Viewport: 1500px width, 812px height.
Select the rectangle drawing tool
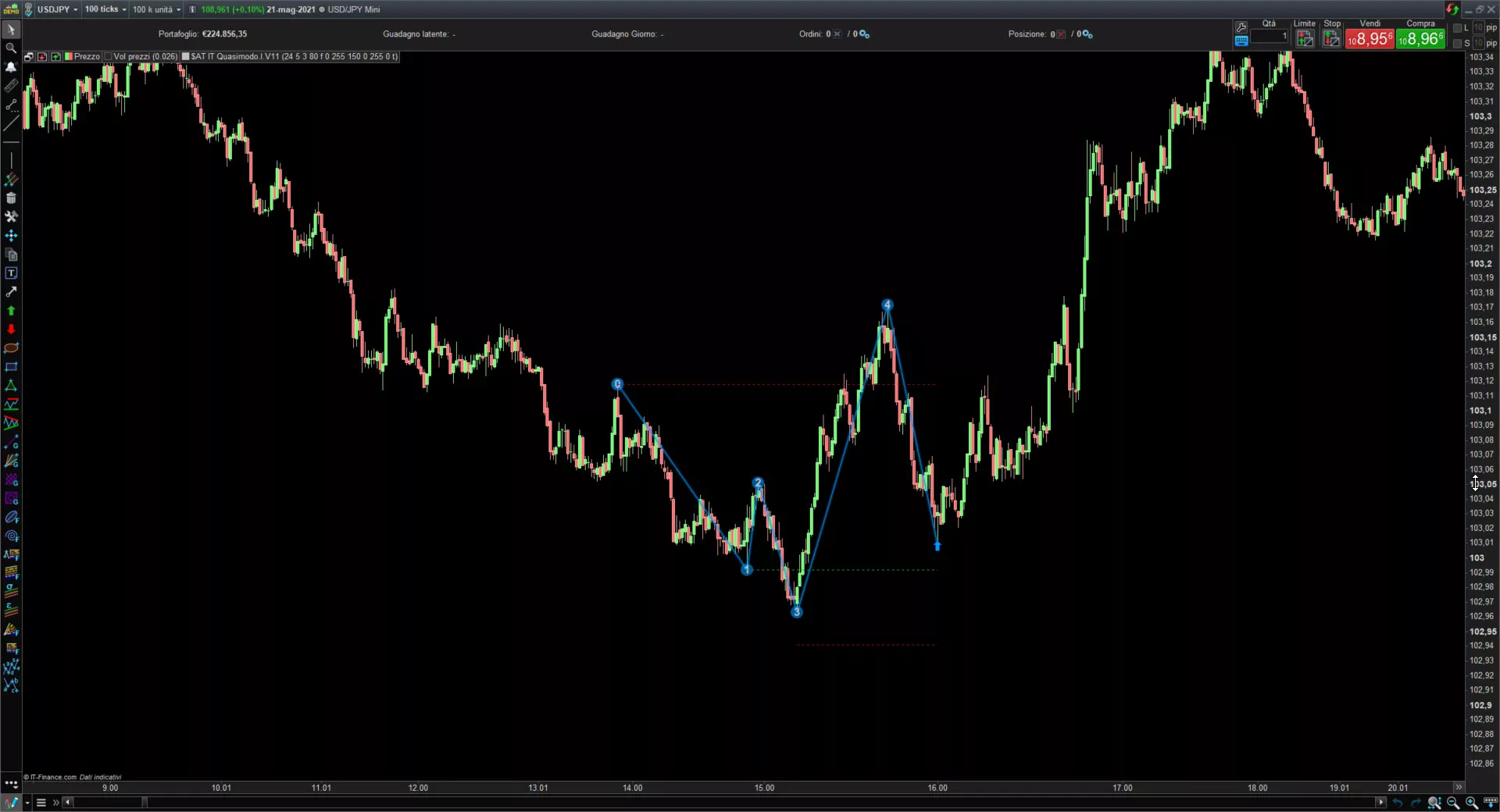pos(11,367)
